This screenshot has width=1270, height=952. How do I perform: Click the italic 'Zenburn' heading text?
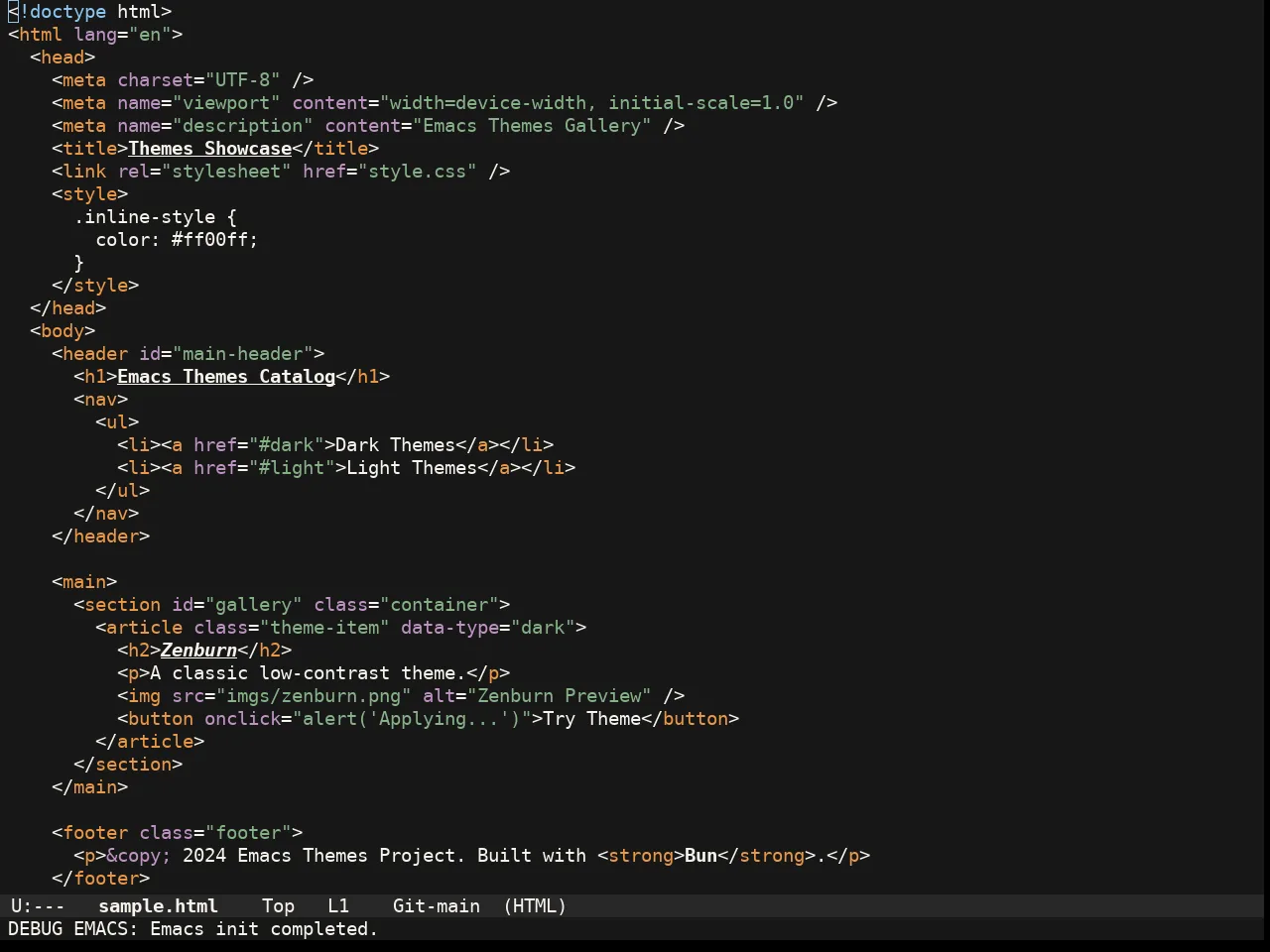point(199,651)
